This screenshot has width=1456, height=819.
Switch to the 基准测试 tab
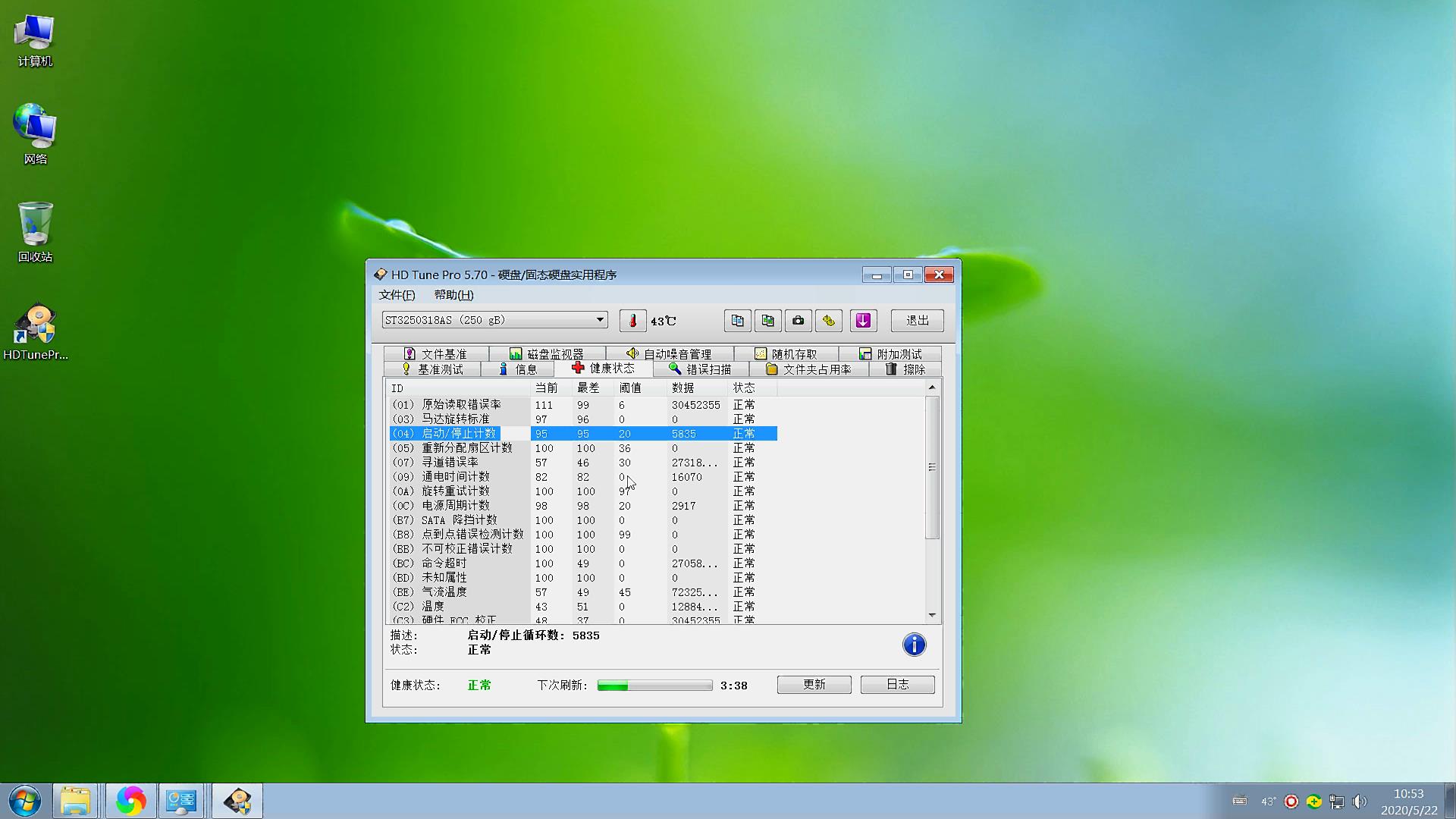(432, 369)
